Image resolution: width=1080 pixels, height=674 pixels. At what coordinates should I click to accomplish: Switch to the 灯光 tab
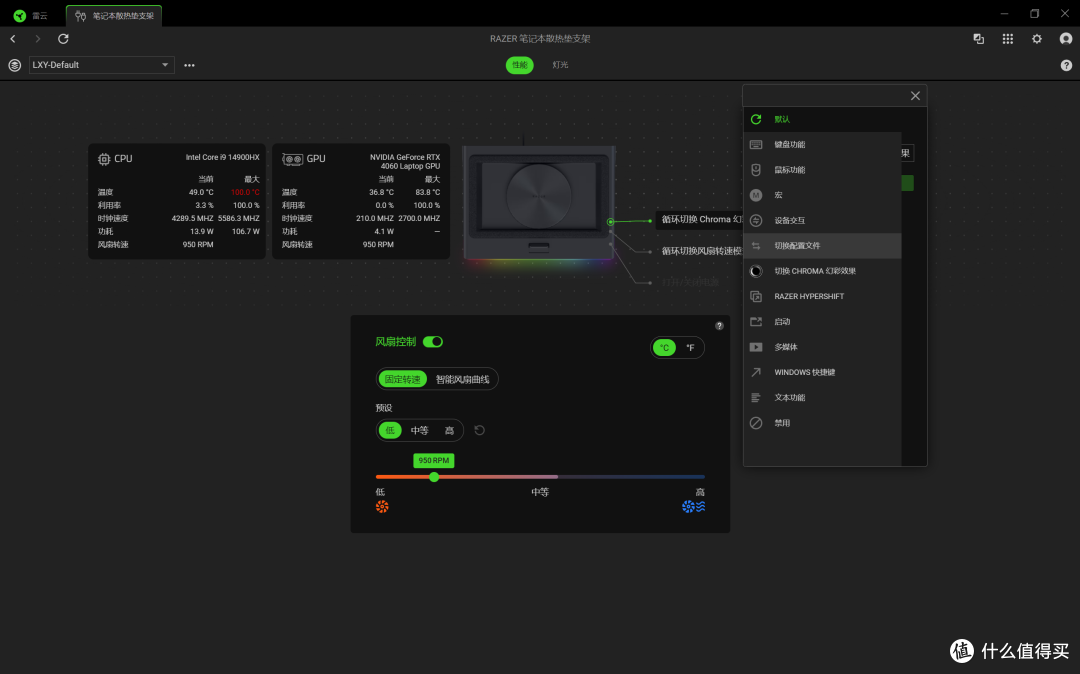560,65
